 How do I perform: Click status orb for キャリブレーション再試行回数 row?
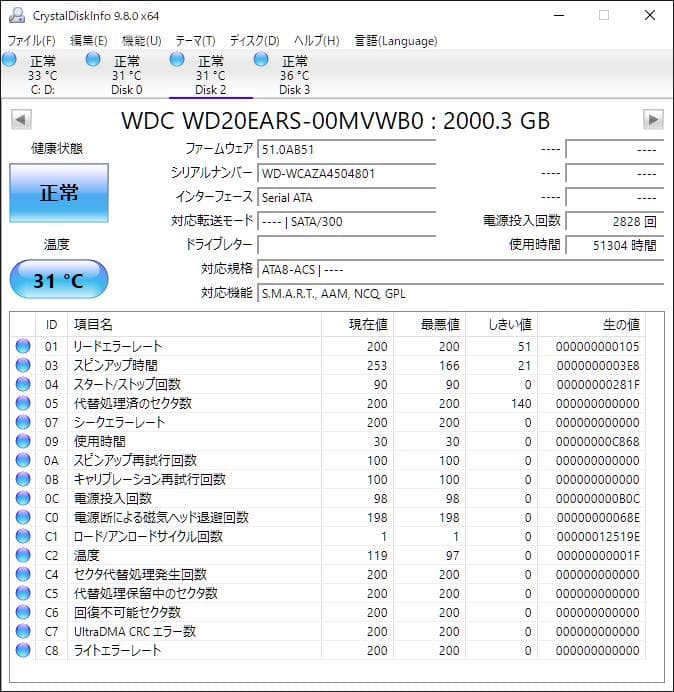coord(23,479)
